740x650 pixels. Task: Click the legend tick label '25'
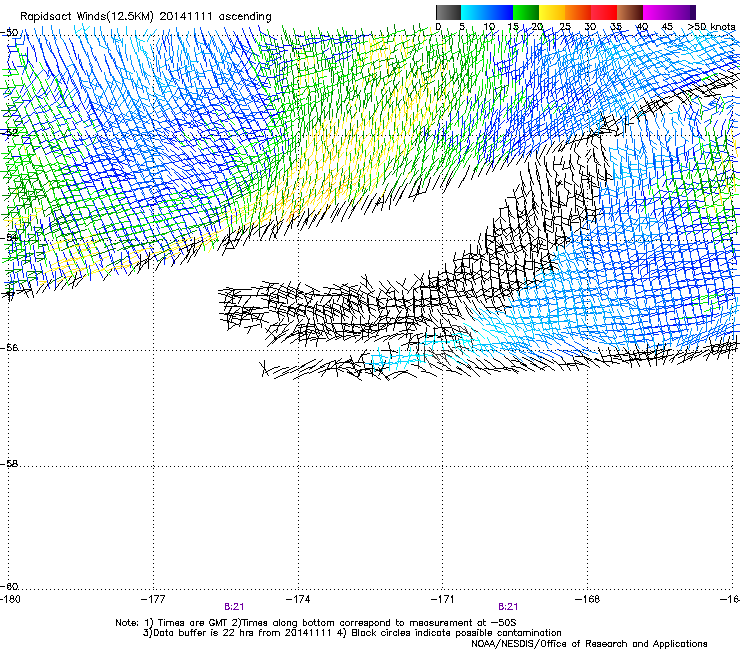click(564, 27)
